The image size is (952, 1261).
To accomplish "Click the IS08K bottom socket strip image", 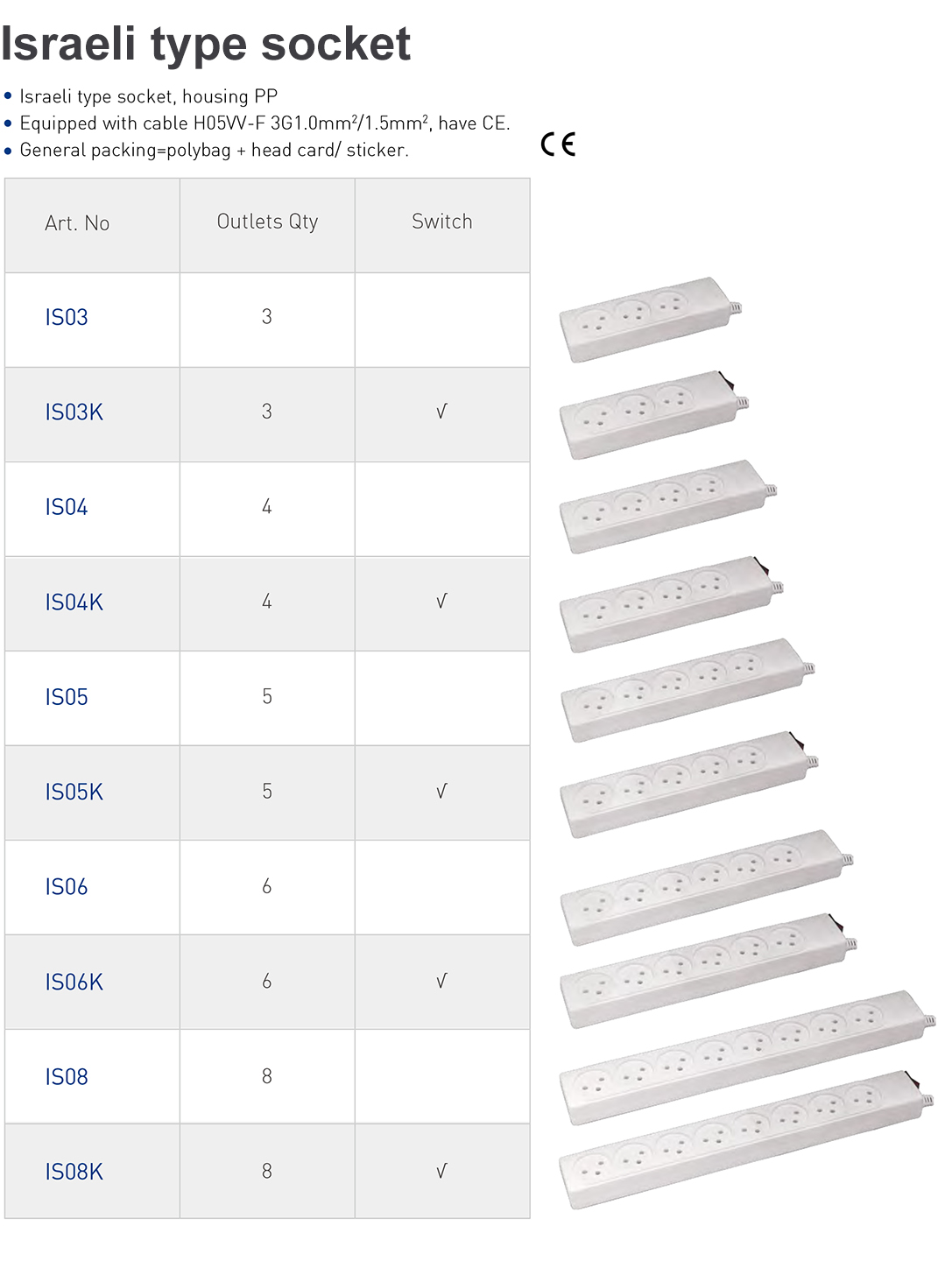I will pyautogui.click(x=744, y=1139).
